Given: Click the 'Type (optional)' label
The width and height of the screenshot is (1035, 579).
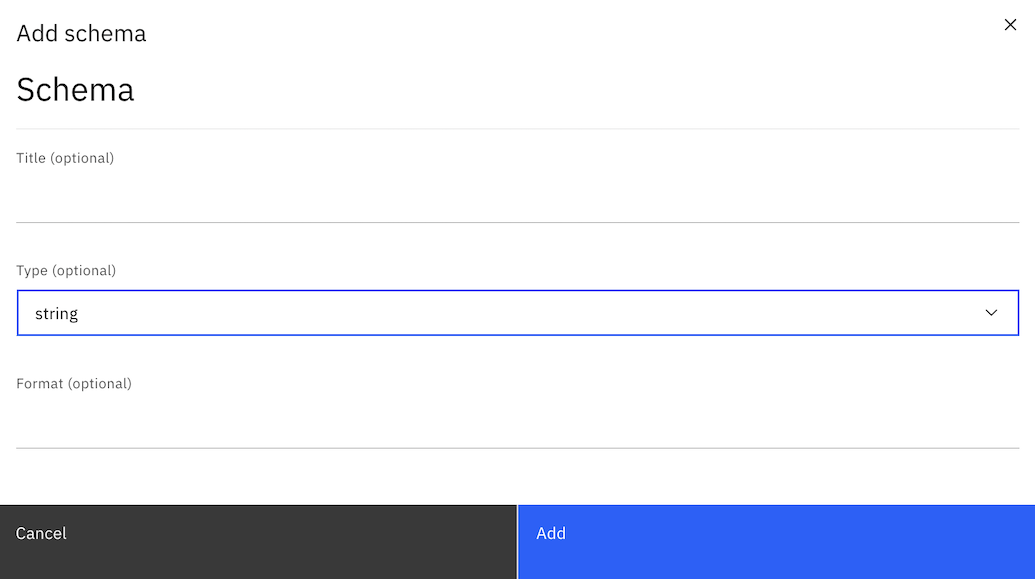Looking at the screenshot, I should click(x=66, y=271).
